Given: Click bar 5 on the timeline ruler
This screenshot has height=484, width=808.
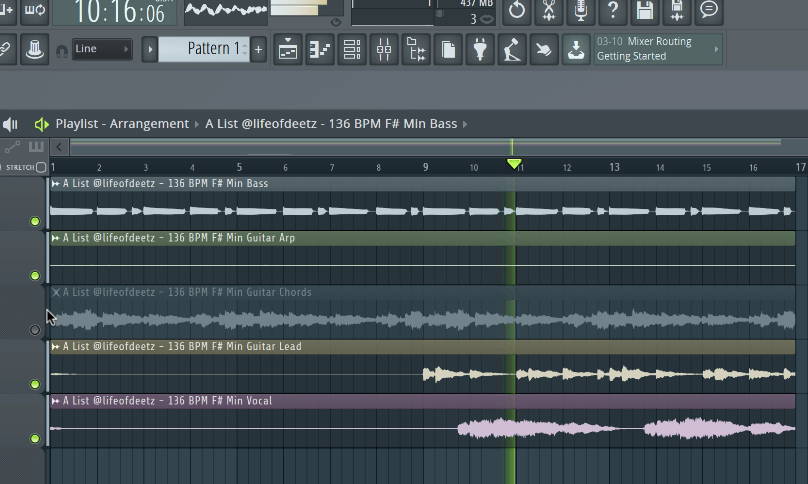Looking at the screenshot, I should click(x=239, y=167).
